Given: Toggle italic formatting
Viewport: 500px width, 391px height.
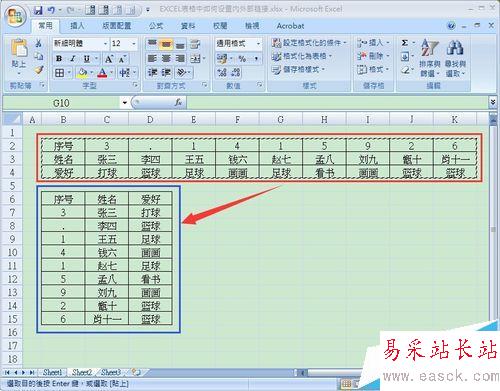Looking at the screenshot, I should click(x=73, y=59).
